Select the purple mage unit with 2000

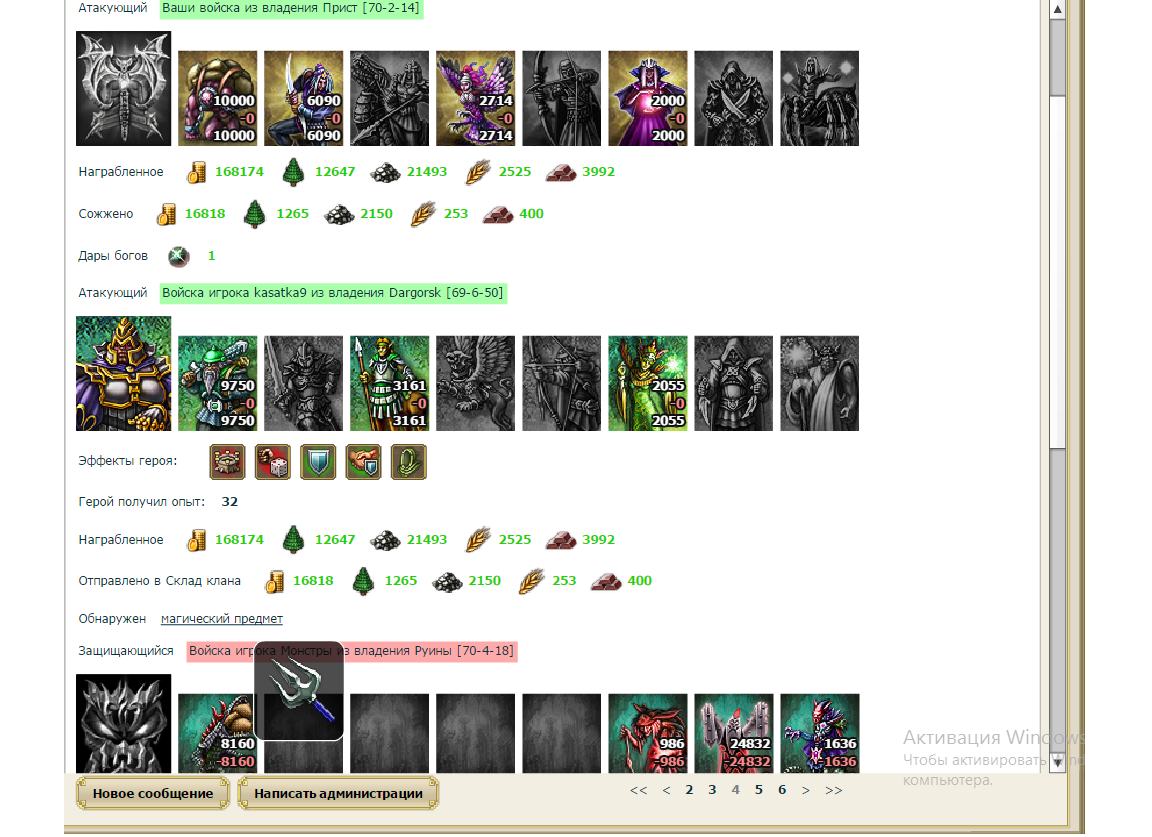pyautogui.click(x=648, y=98)
